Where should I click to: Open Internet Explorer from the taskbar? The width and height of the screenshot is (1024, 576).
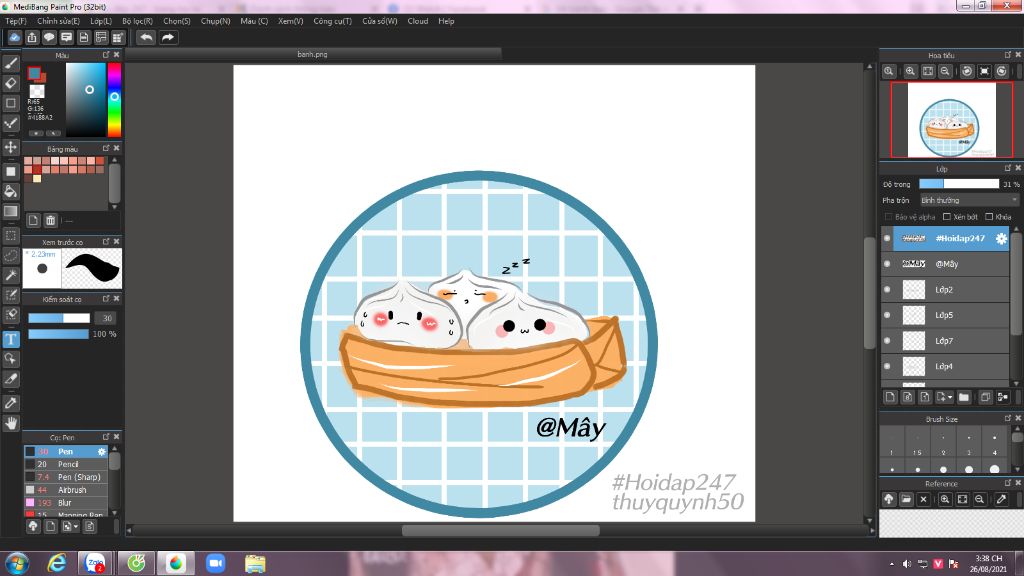(57, 563)
